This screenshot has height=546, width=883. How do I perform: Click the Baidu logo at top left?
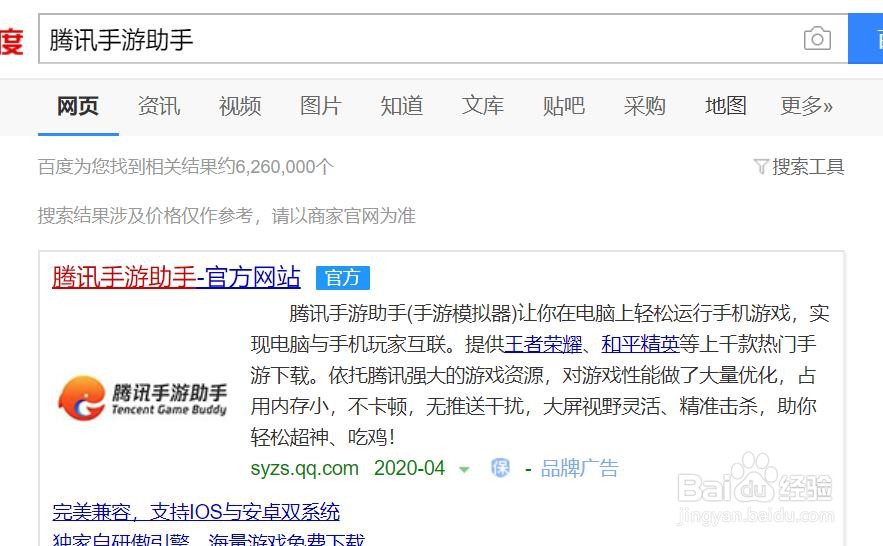point(12,42)
